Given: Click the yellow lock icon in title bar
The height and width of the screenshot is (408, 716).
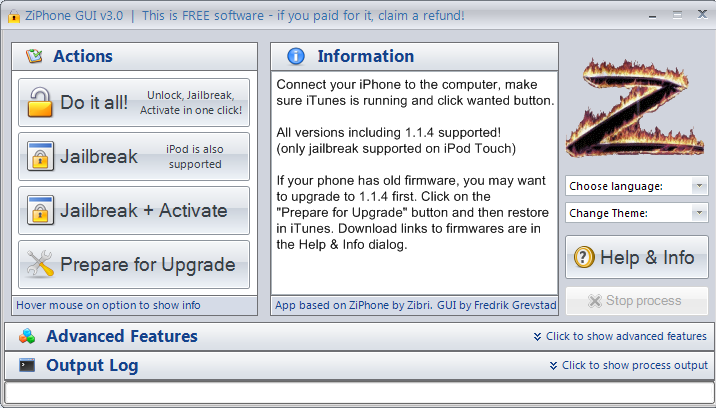Looking at the screenshot, I should click(14, 16).
